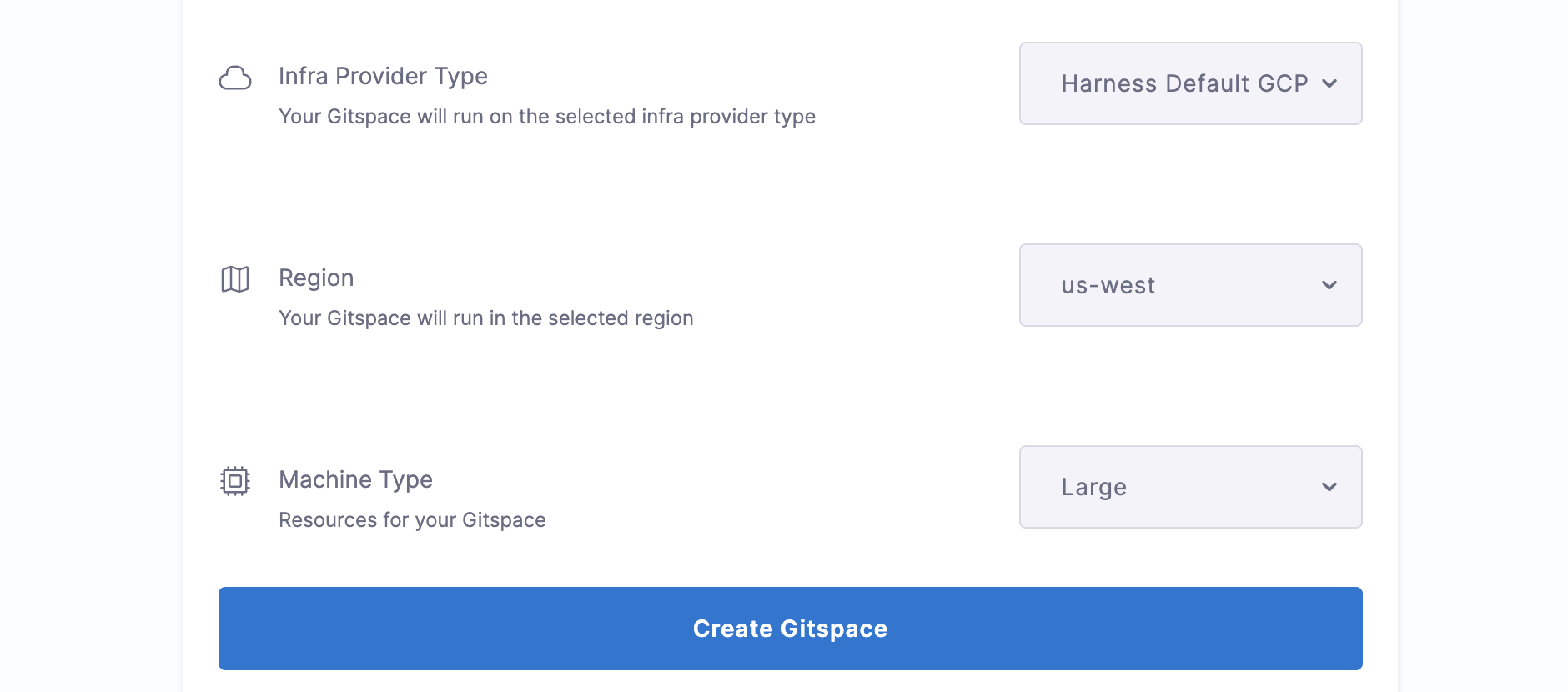Click the 'us-west' selected value text
The height and width of the screenshot is (692, 1568).
click(x=1108, y=285)
